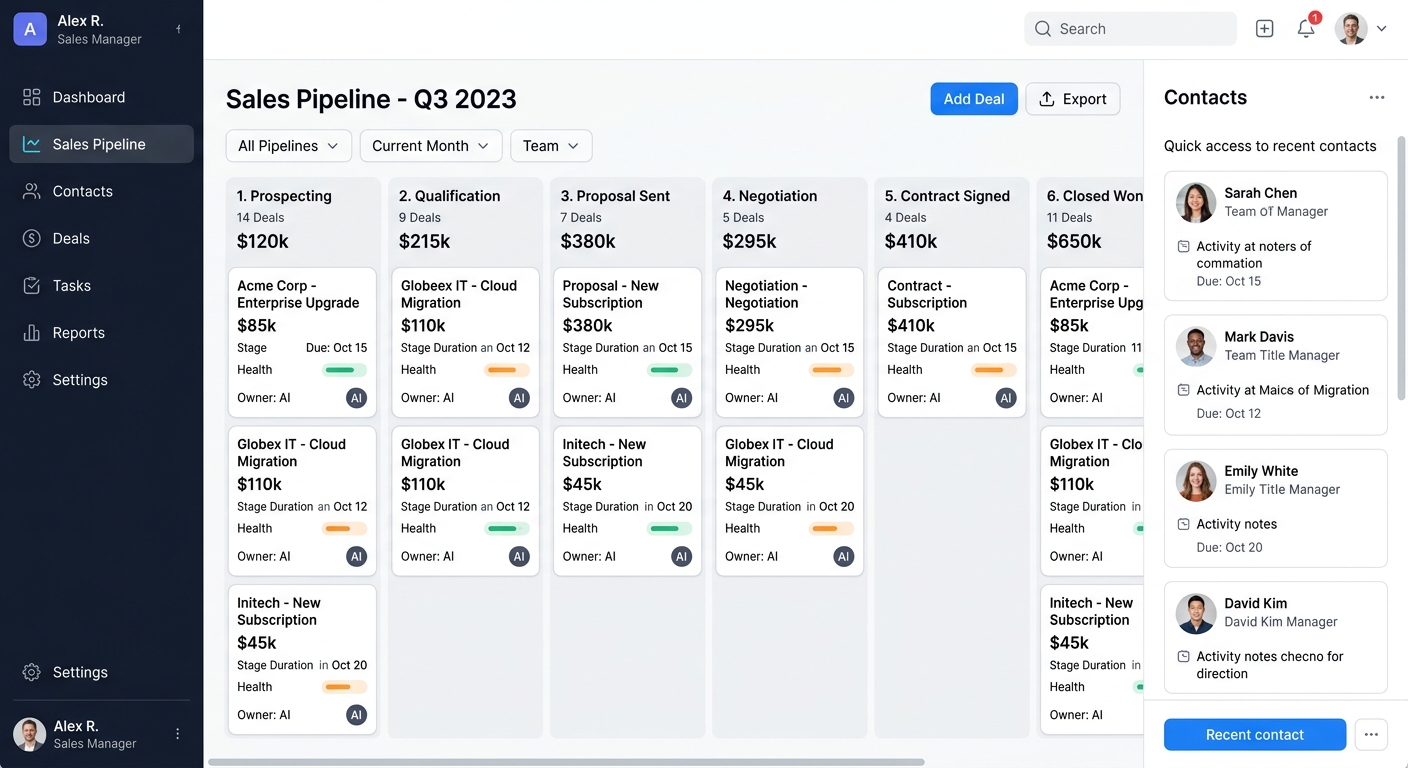Click the activity icon under David Kim
Image resolution: width=1408 pixels, height=768 pixels.
point(1183,657)
